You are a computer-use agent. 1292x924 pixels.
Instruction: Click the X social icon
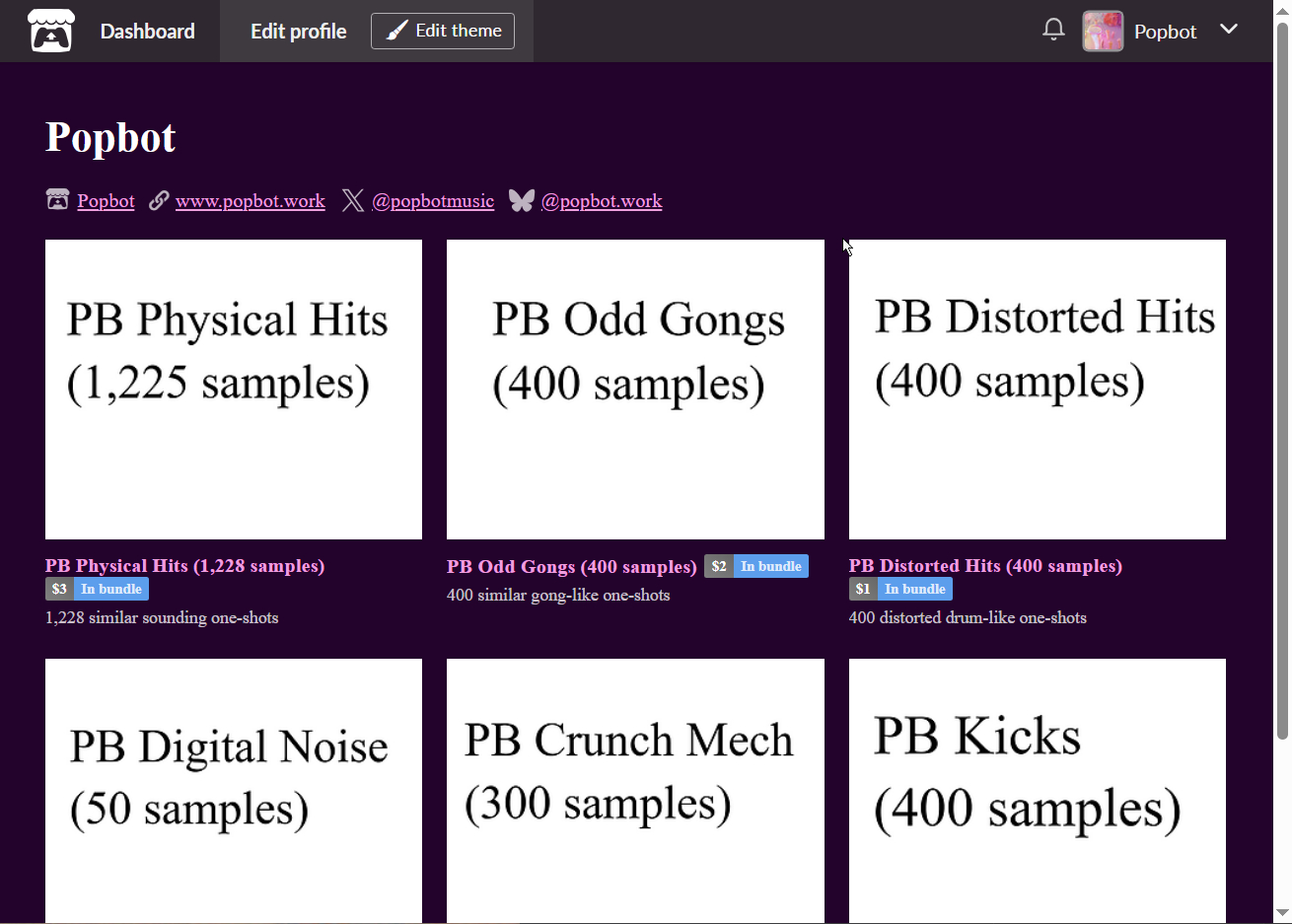(x=352, y=200)
